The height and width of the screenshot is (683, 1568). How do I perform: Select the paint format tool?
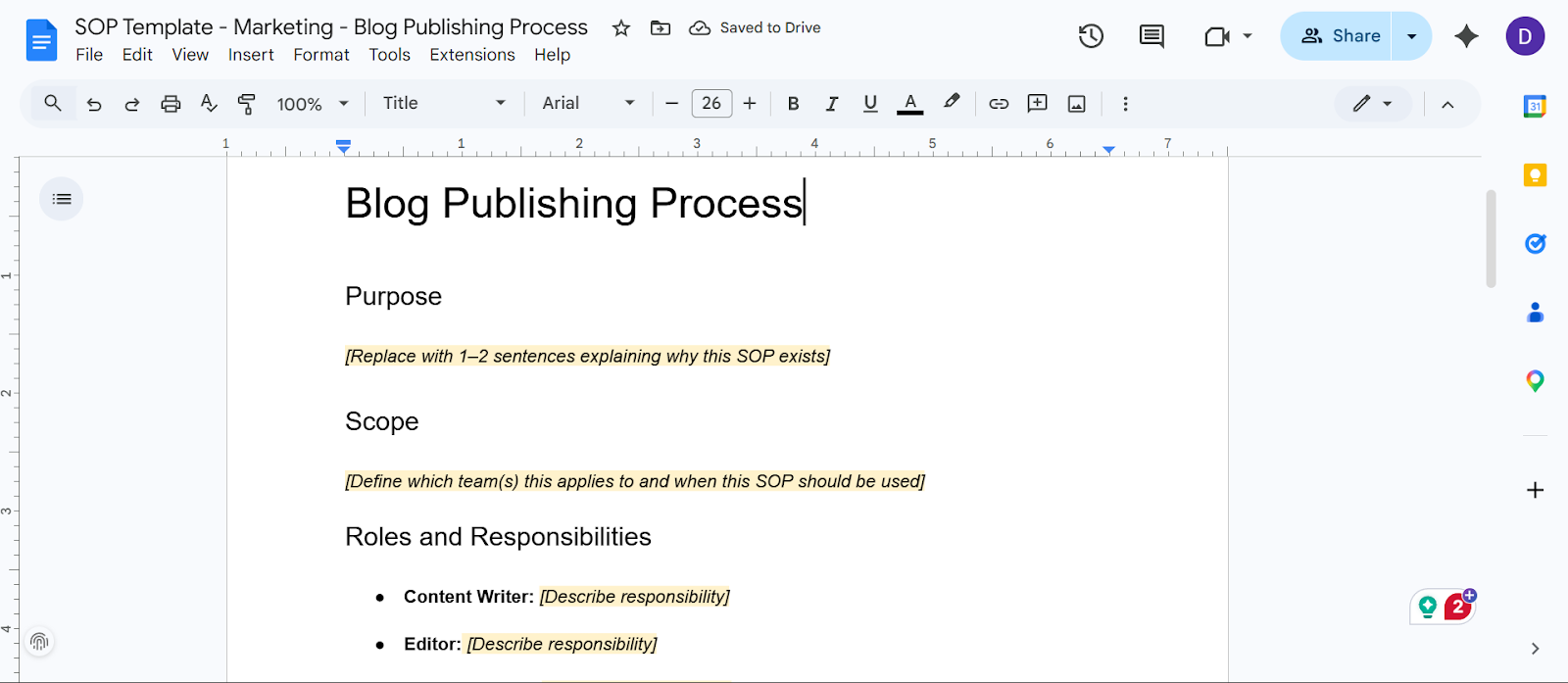(x=247, y=104)
